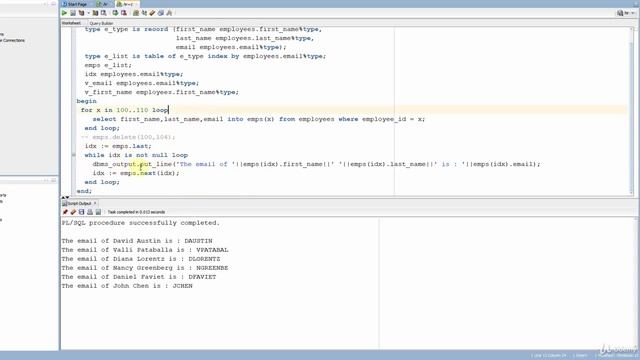Click the 'emps e_list;' declaration line

pyautogui.click(x=108, y=65)
